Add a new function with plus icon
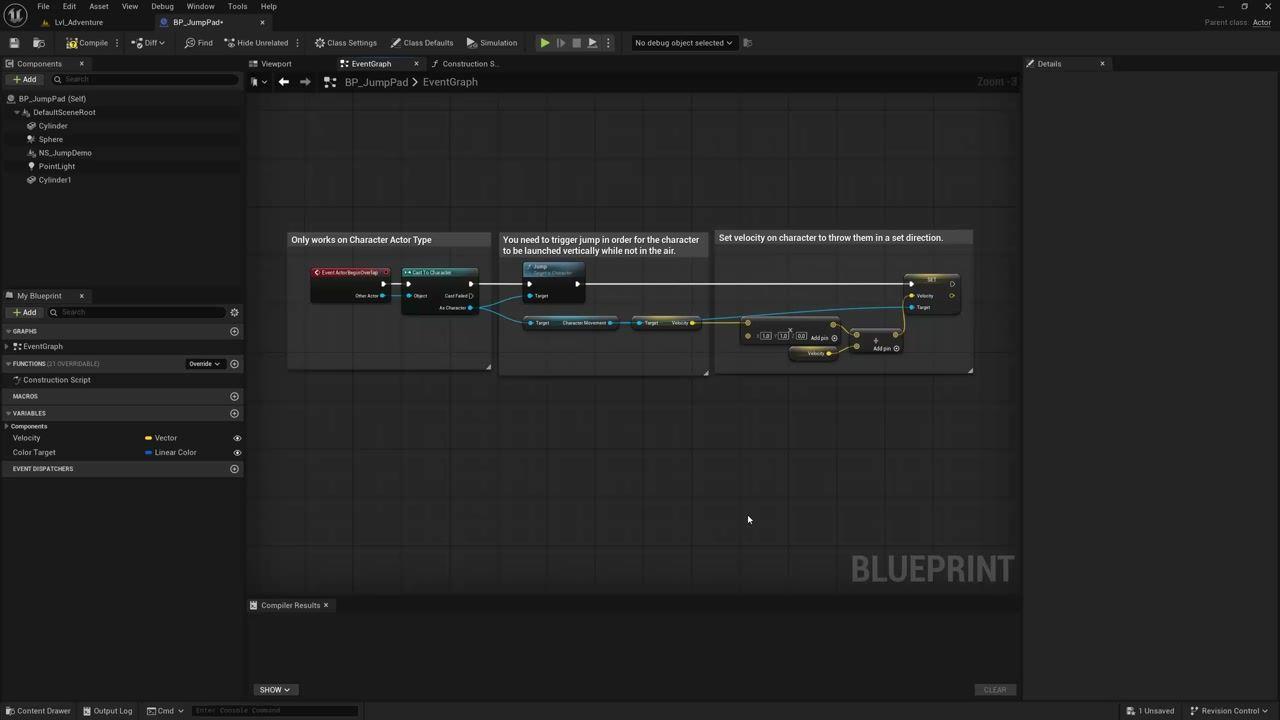This screenshot has width=1280, height=720. coord(234,364)
